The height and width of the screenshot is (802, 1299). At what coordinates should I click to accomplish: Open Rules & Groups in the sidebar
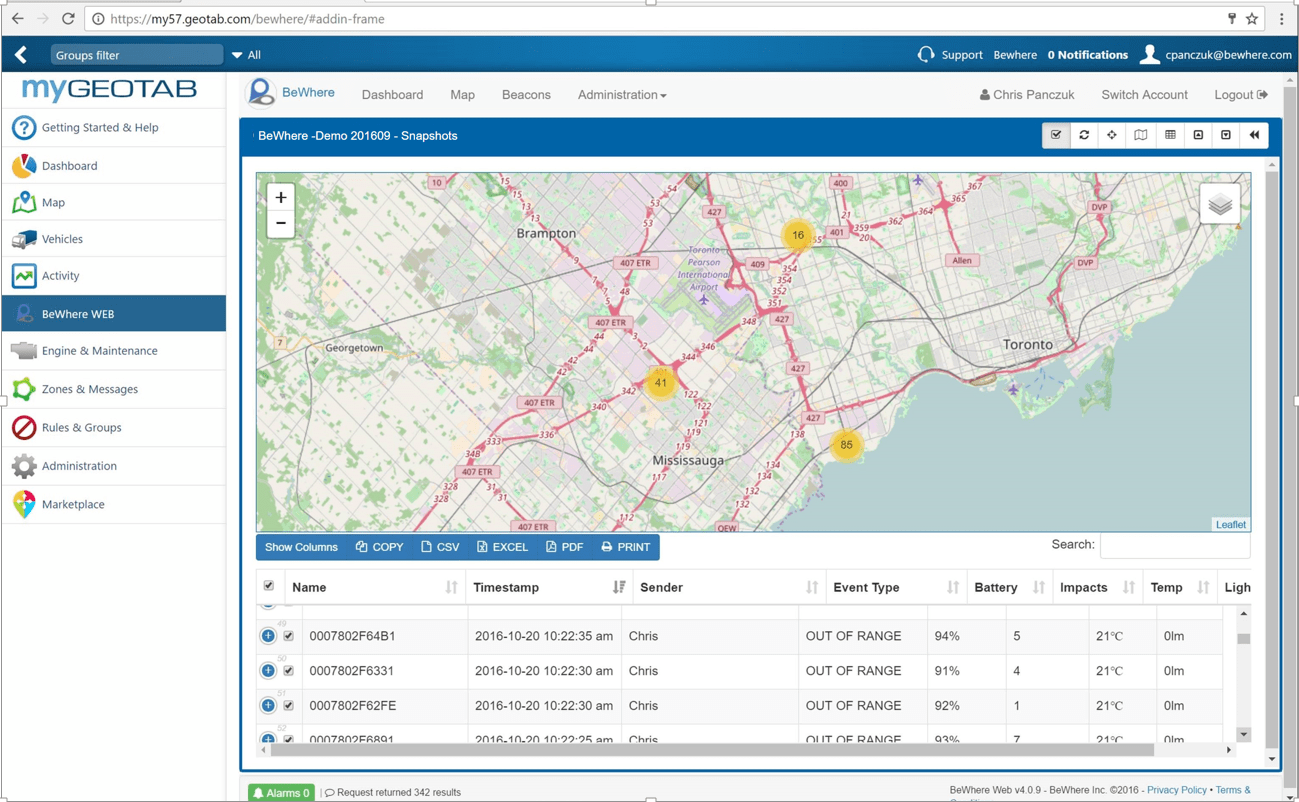(113, 428)
